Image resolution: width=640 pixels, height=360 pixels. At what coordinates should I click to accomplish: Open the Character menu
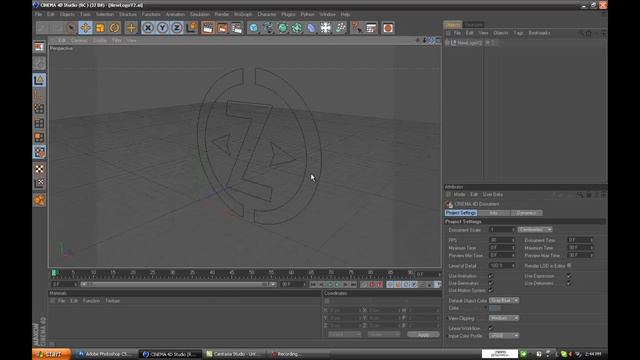tap(267, 14)
